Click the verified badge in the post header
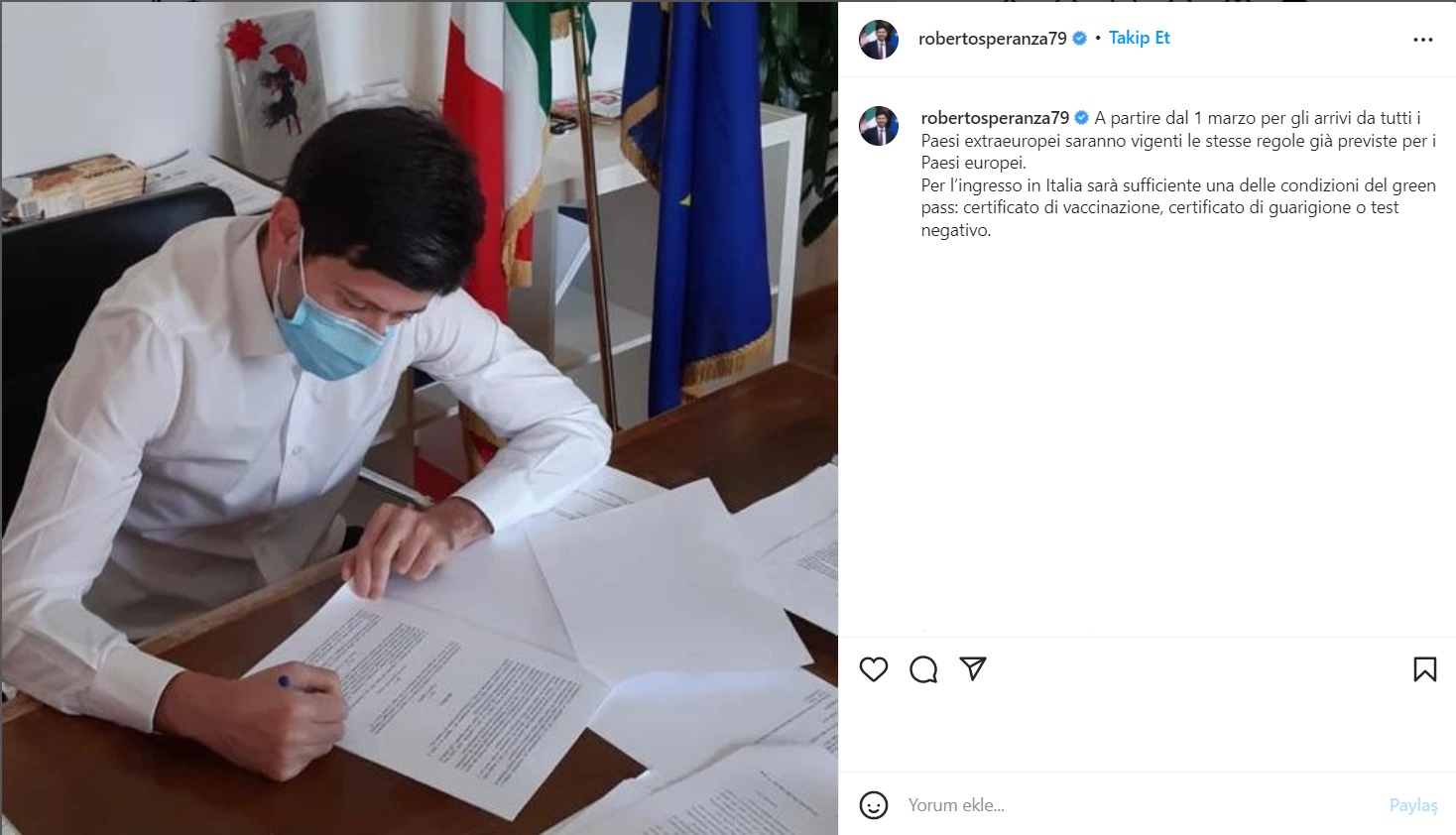The image size is (1456, 835). 1080,39
